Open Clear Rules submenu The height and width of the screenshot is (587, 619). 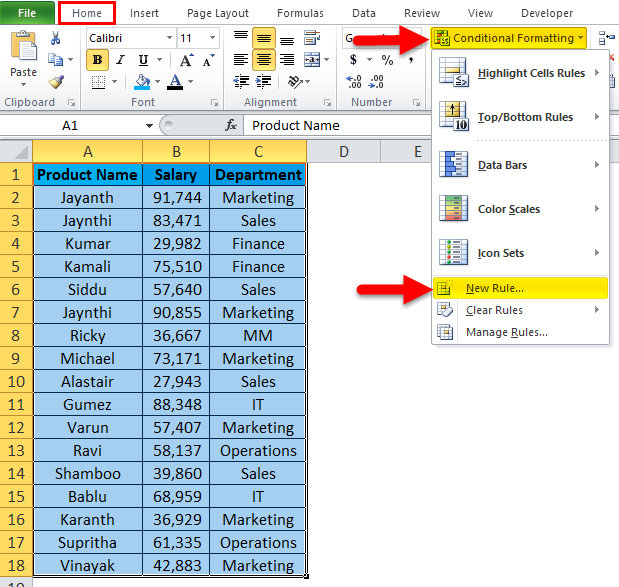coord(520,310)
